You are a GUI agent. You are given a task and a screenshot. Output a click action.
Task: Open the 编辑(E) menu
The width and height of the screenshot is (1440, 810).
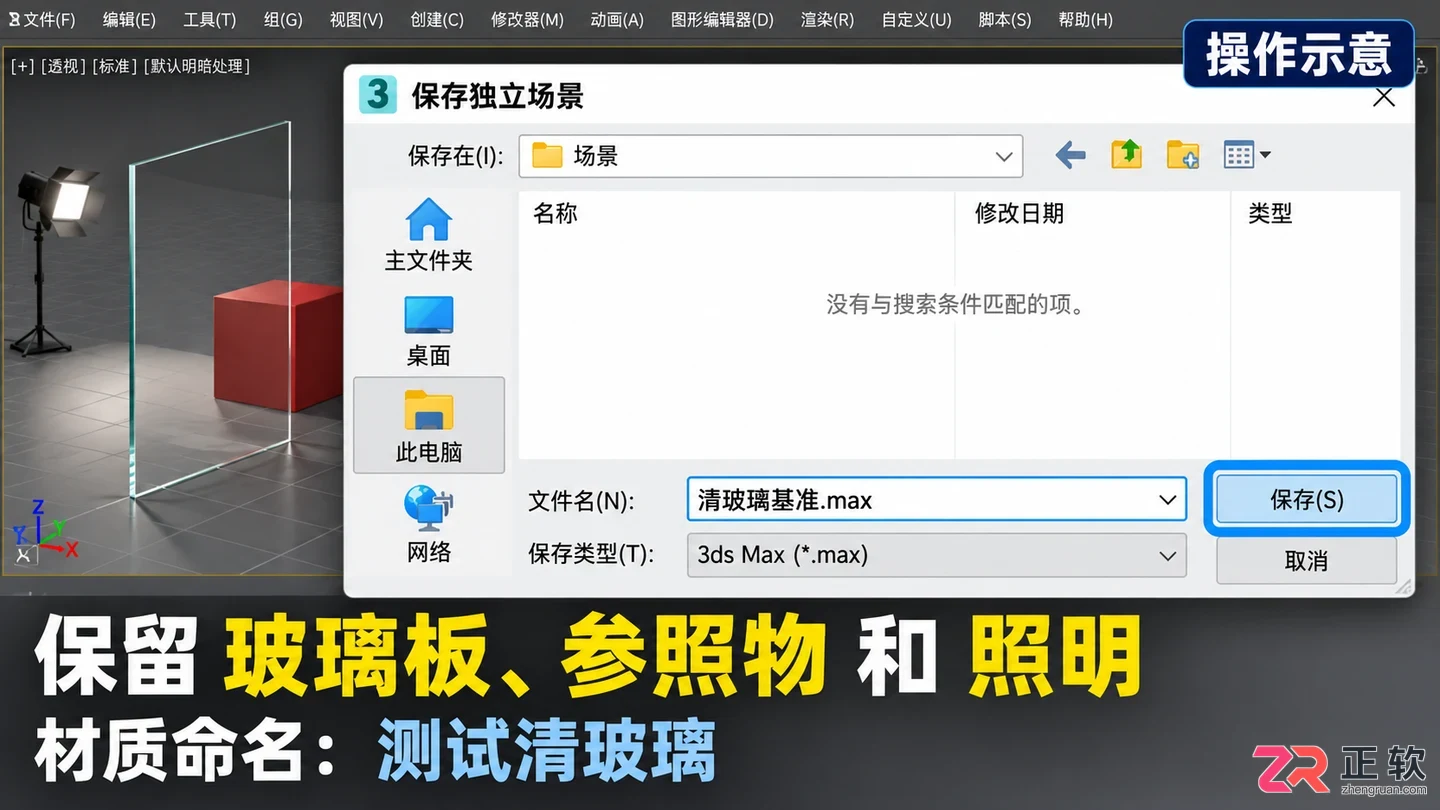tap(129, 19)
